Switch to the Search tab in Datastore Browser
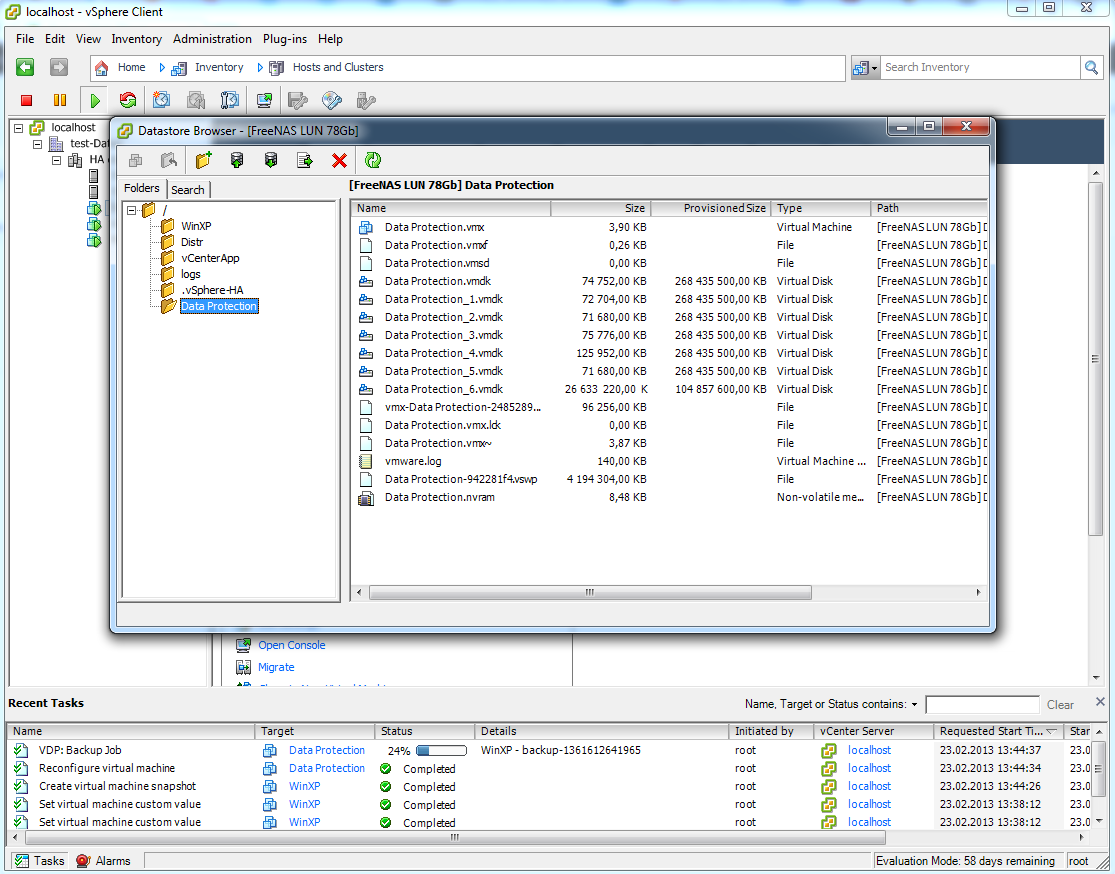The width and height of the screenshot is (1115, 874). pos(188,190)
